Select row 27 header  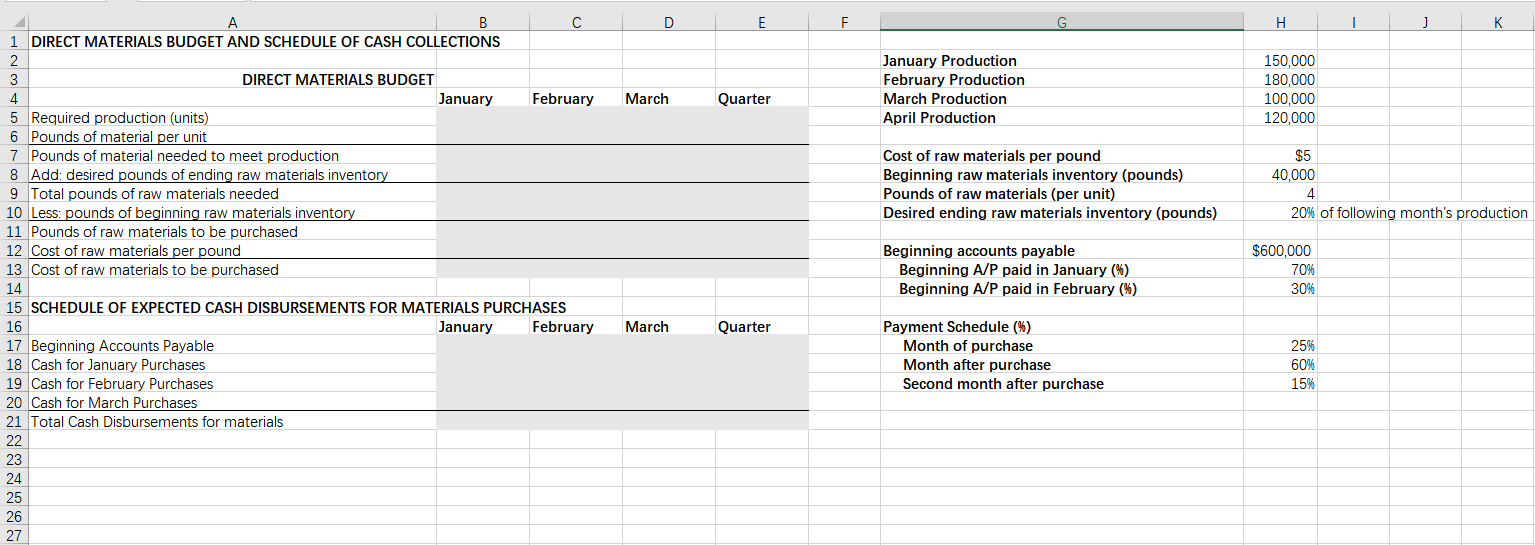click(14, 536)
